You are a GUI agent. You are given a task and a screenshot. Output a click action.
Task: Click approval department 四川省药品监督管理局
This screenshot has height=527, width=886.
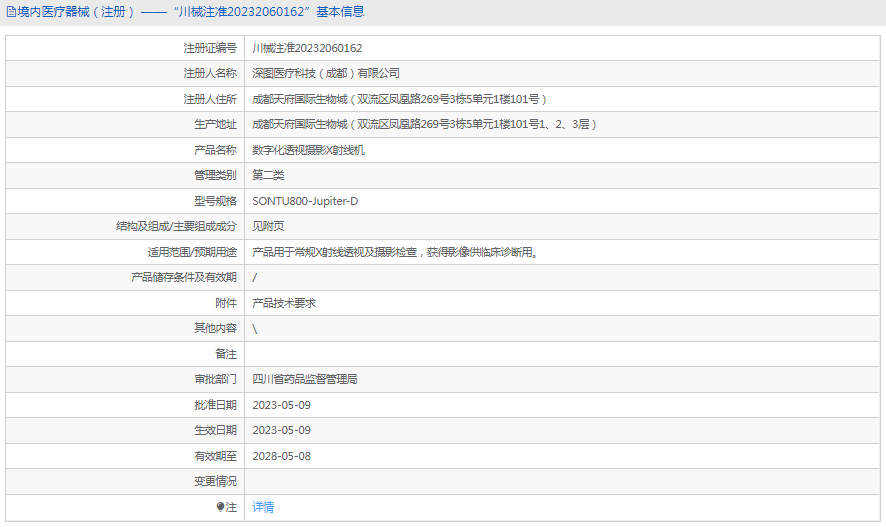click(305, 380)
